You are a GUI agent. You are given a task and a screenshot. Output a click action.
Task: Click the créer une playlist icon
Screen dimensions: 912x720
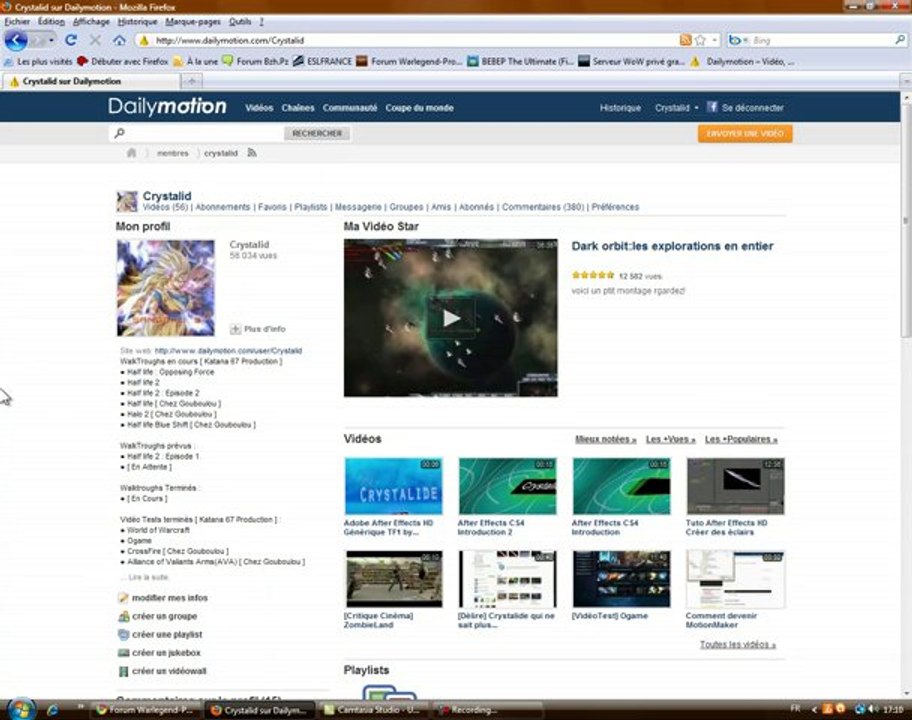[123, 635]
